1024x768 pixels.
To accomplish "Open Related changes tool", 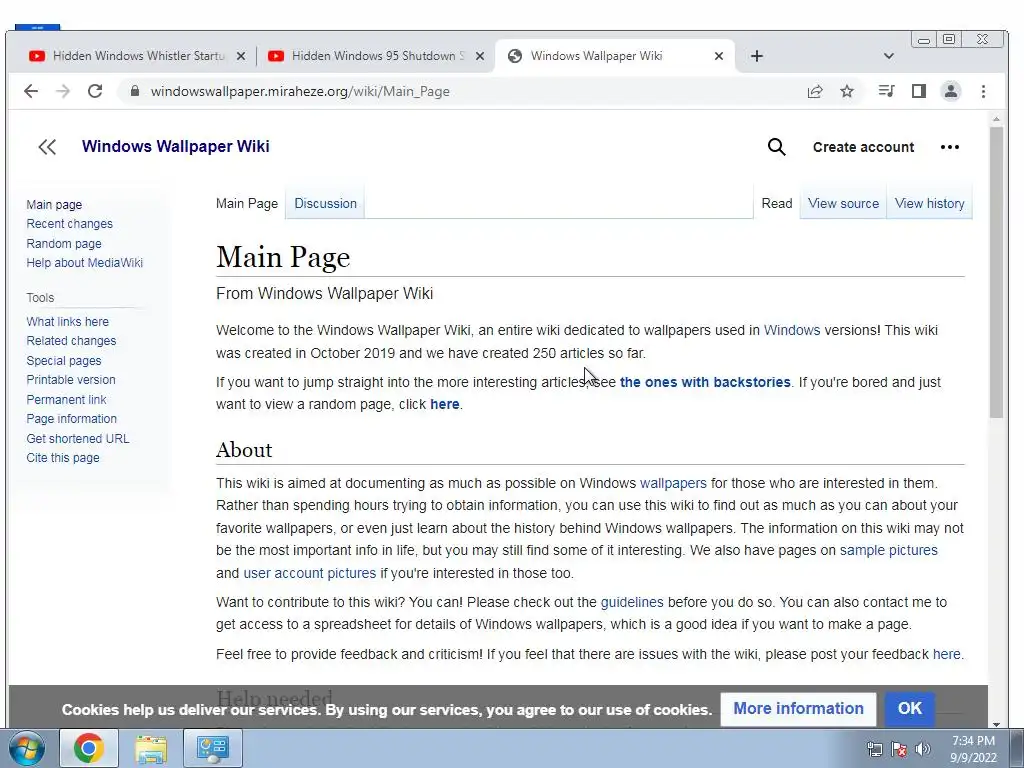I will pos(71,340).
